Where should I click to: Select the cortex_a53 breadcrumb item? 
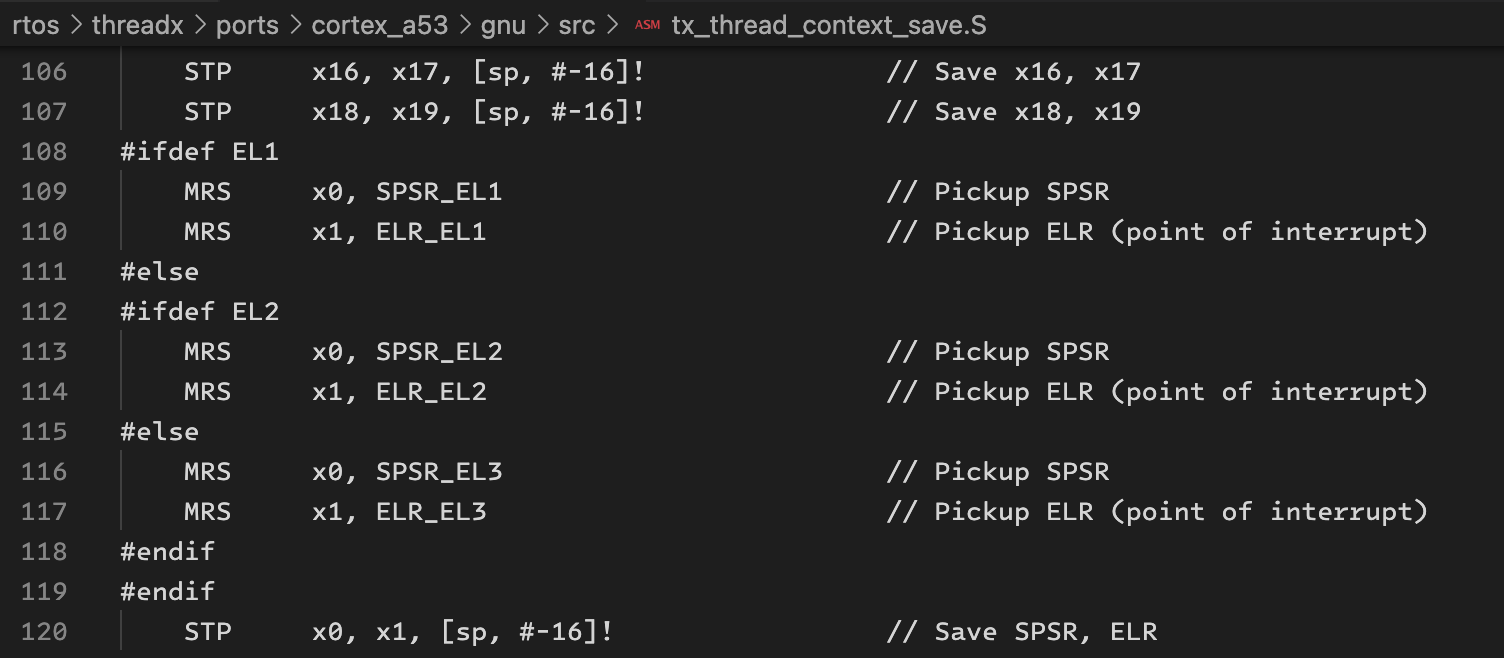tap(379, 26)
